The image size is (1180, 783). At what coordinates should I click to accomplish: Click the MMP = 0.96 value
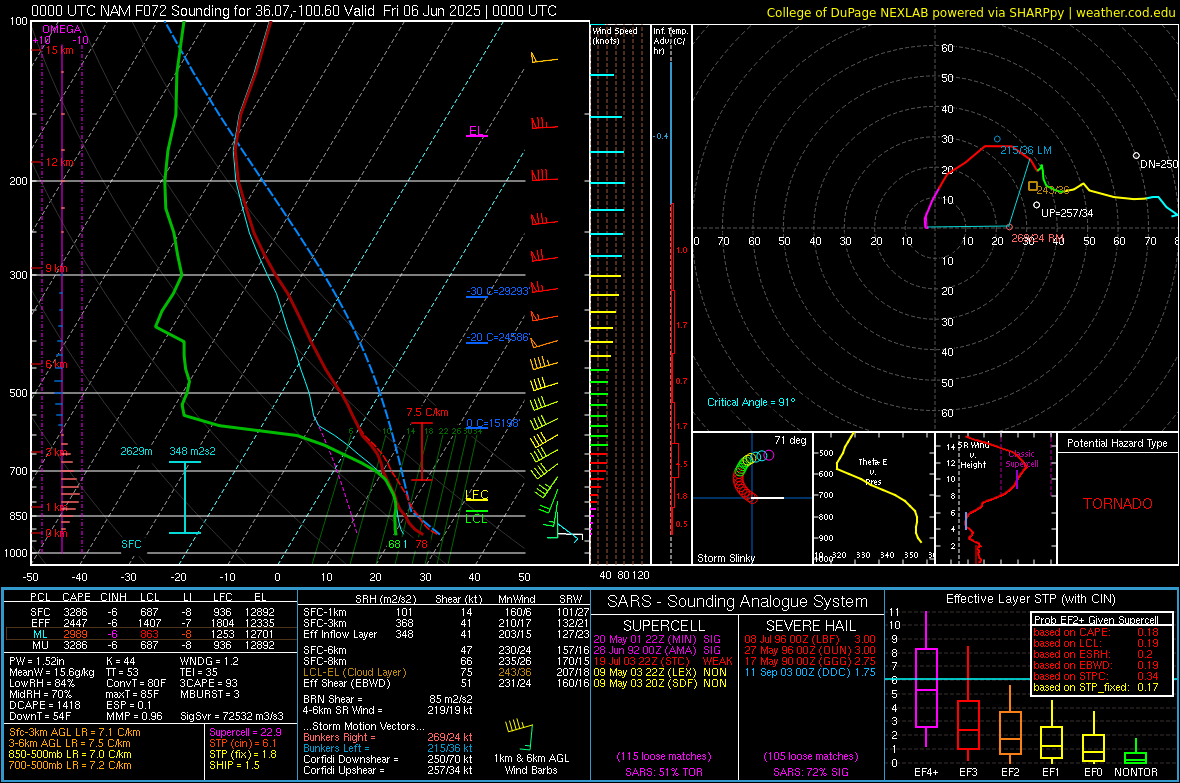tap(134, 716)
